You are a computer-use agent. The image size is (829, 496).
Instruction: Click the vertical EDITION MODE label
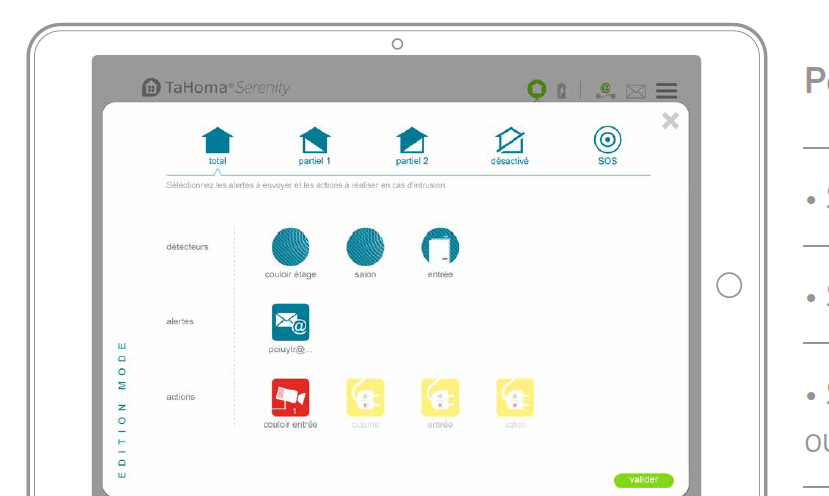point(122,410)
